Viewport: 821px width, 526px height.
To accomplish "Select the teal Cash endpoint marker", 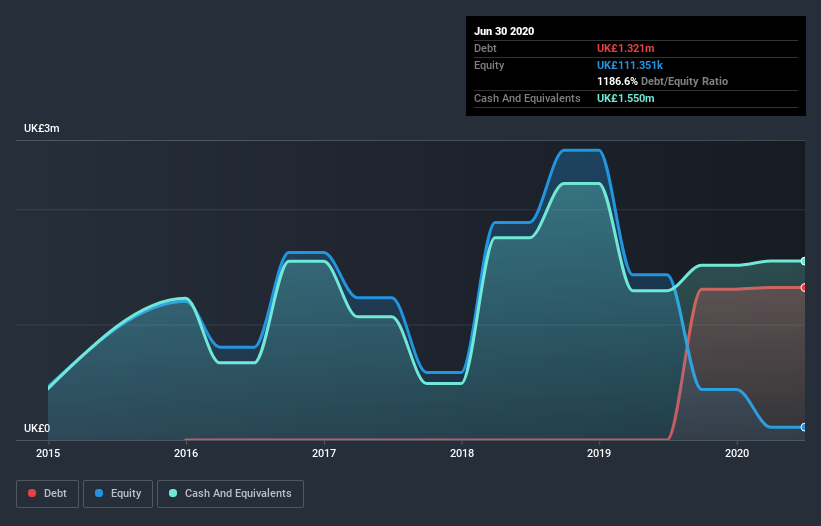I will point(803,261).
